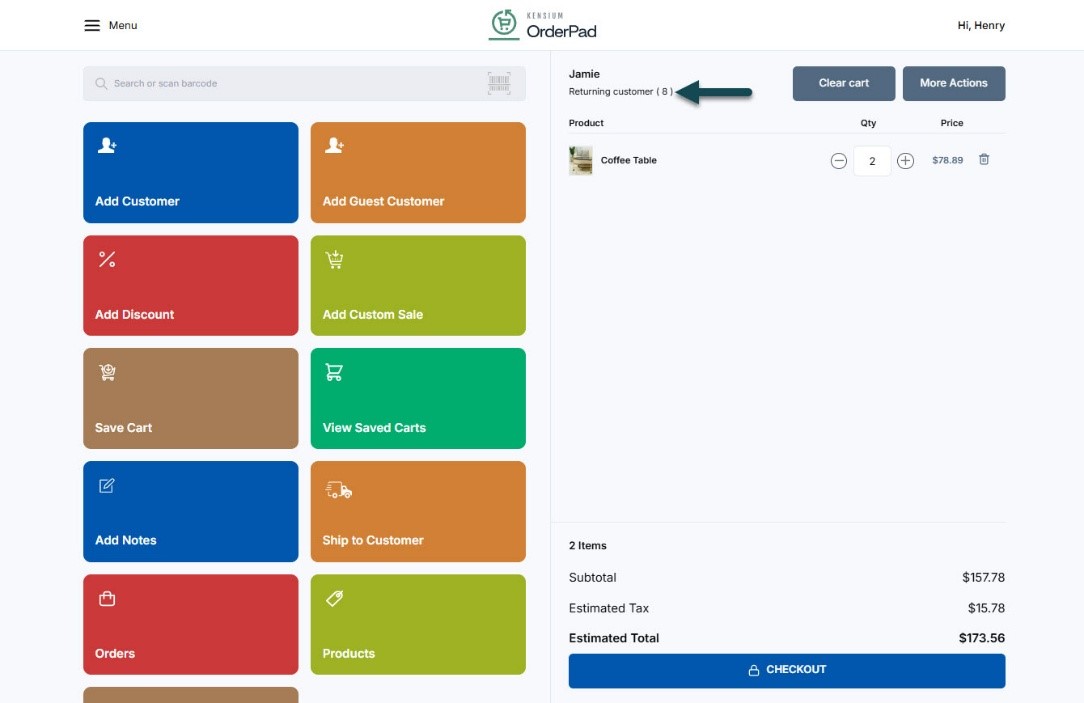Screen dimensions: 1084x703
Task: Open the Products tile
Action: [418, 625]
